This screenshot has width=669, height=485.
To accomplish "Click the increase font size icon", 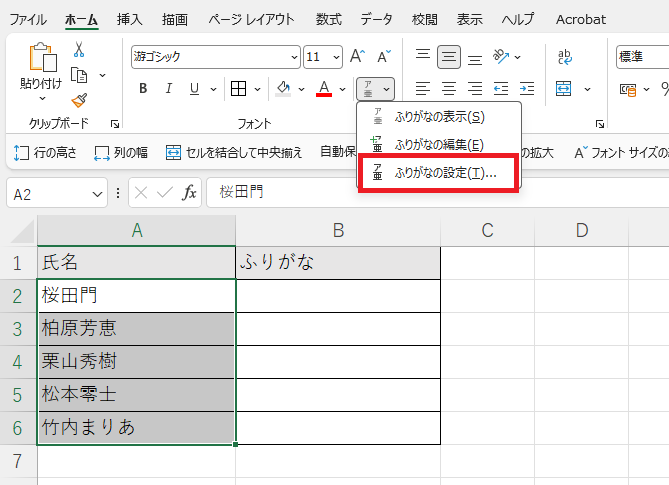I will point(358,57).
